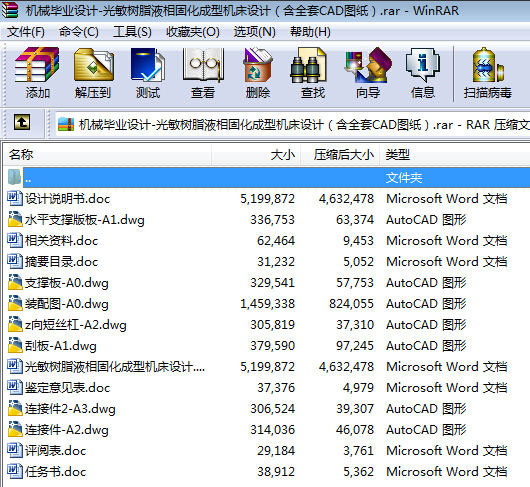This screenshot has width=530, height=487.
Task: Sort by the 类型 column header
Action: click(455, 155)
